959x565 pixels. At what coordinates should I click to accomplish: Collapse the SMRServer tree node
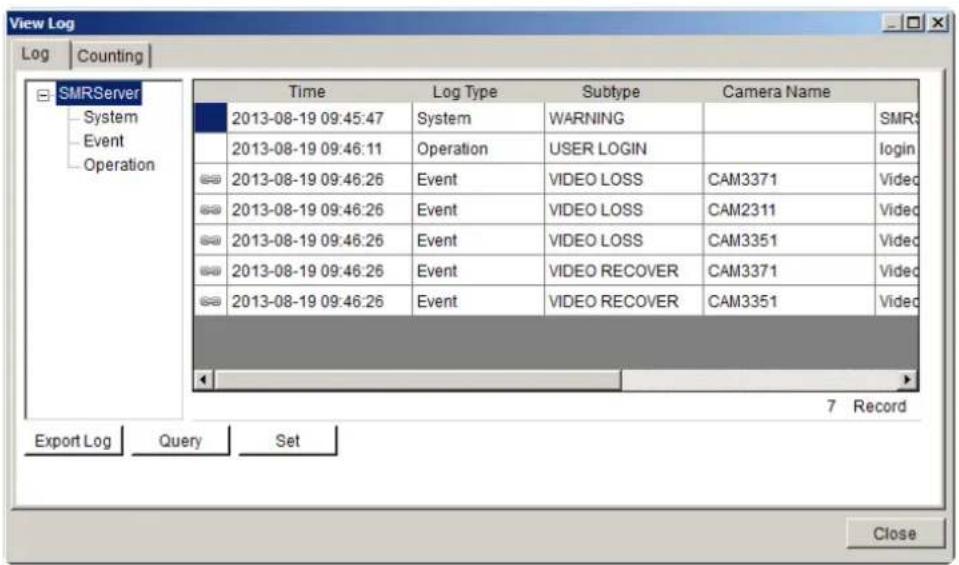click(43, 95)
